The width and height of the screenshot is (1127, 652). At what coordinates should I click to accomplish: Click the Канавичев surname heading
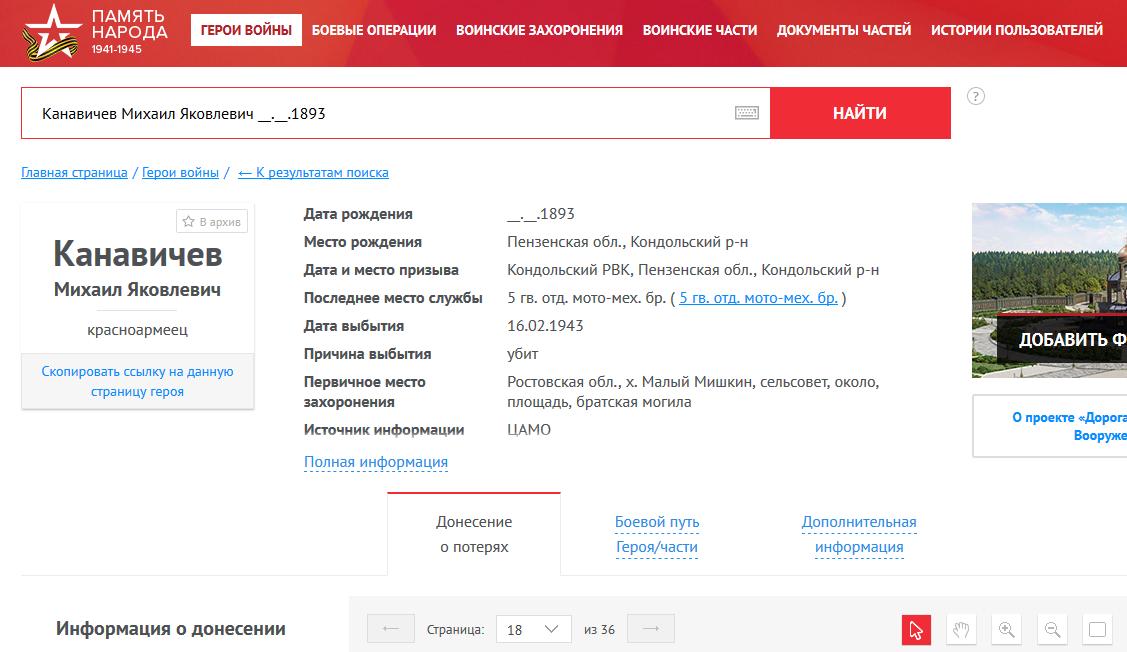point(137,254)
